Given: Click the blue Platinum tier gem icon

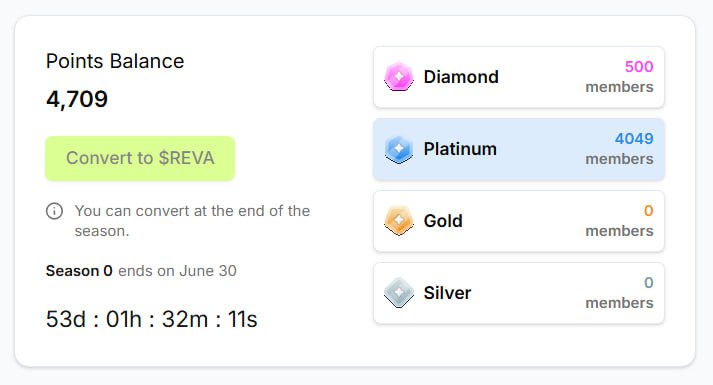Looking at the screenshot, I should (399, 149).
